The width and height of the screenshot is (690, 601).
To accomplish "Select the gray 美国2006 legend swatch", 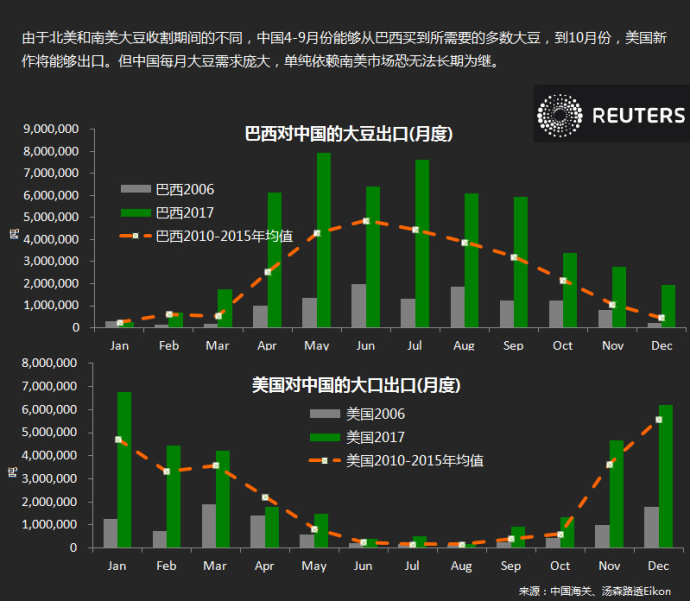I will click(x=325, y=413).
